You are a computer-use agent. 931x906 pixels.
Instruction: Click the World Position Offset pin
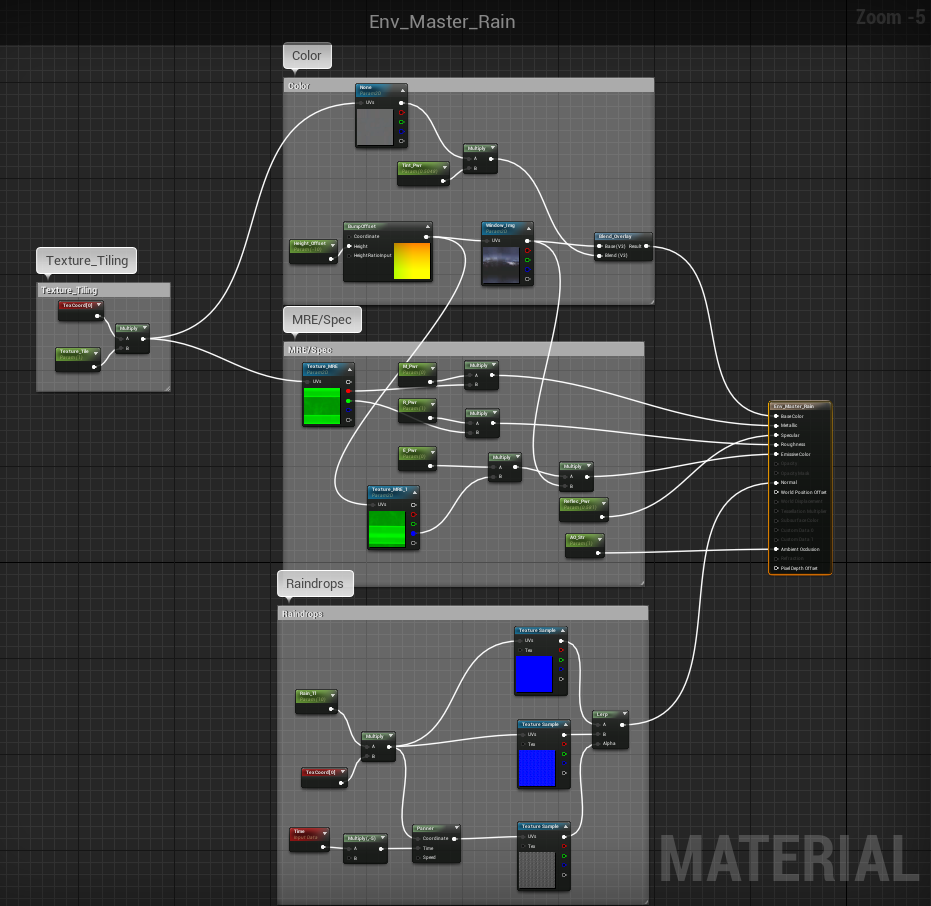point(776,492)
